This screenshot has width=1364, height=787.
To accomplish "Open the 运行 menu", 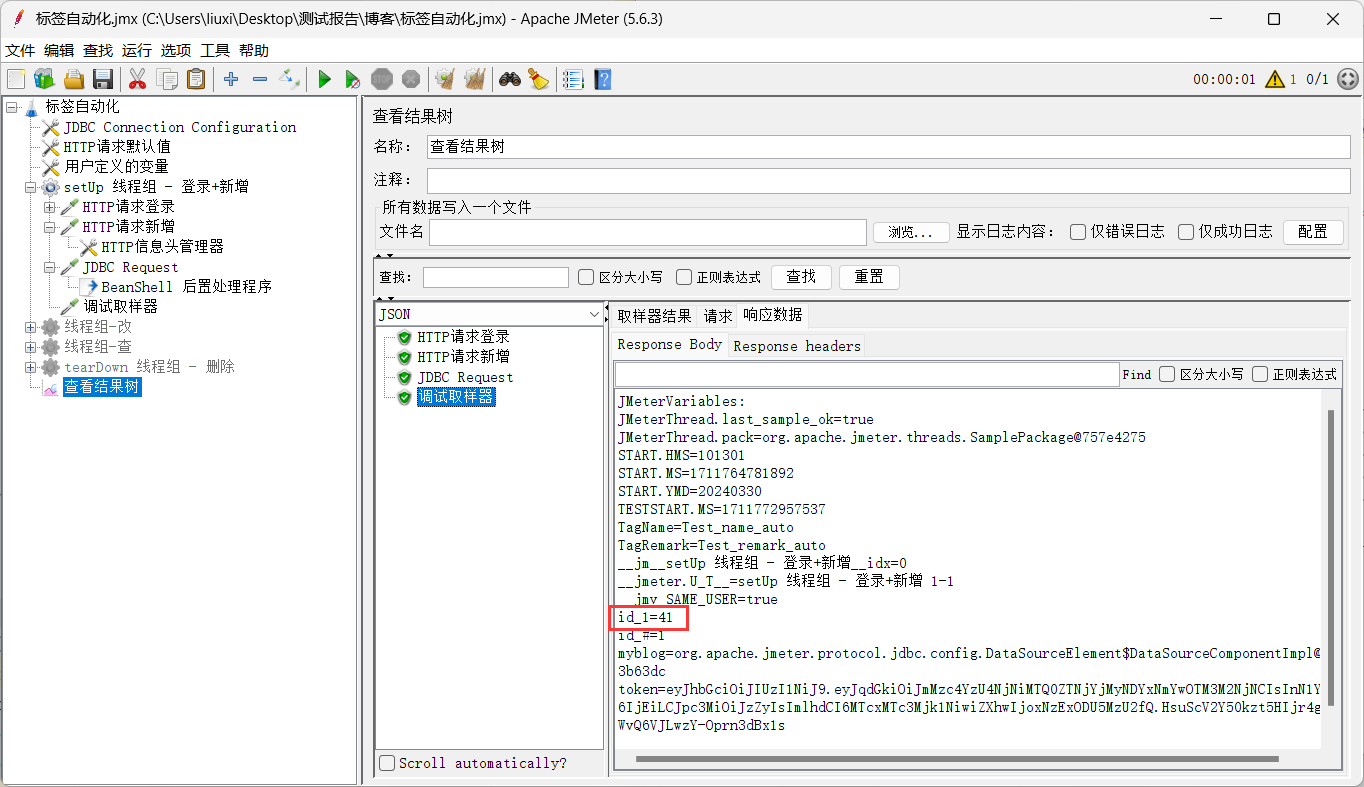I will tap(137, 50).
